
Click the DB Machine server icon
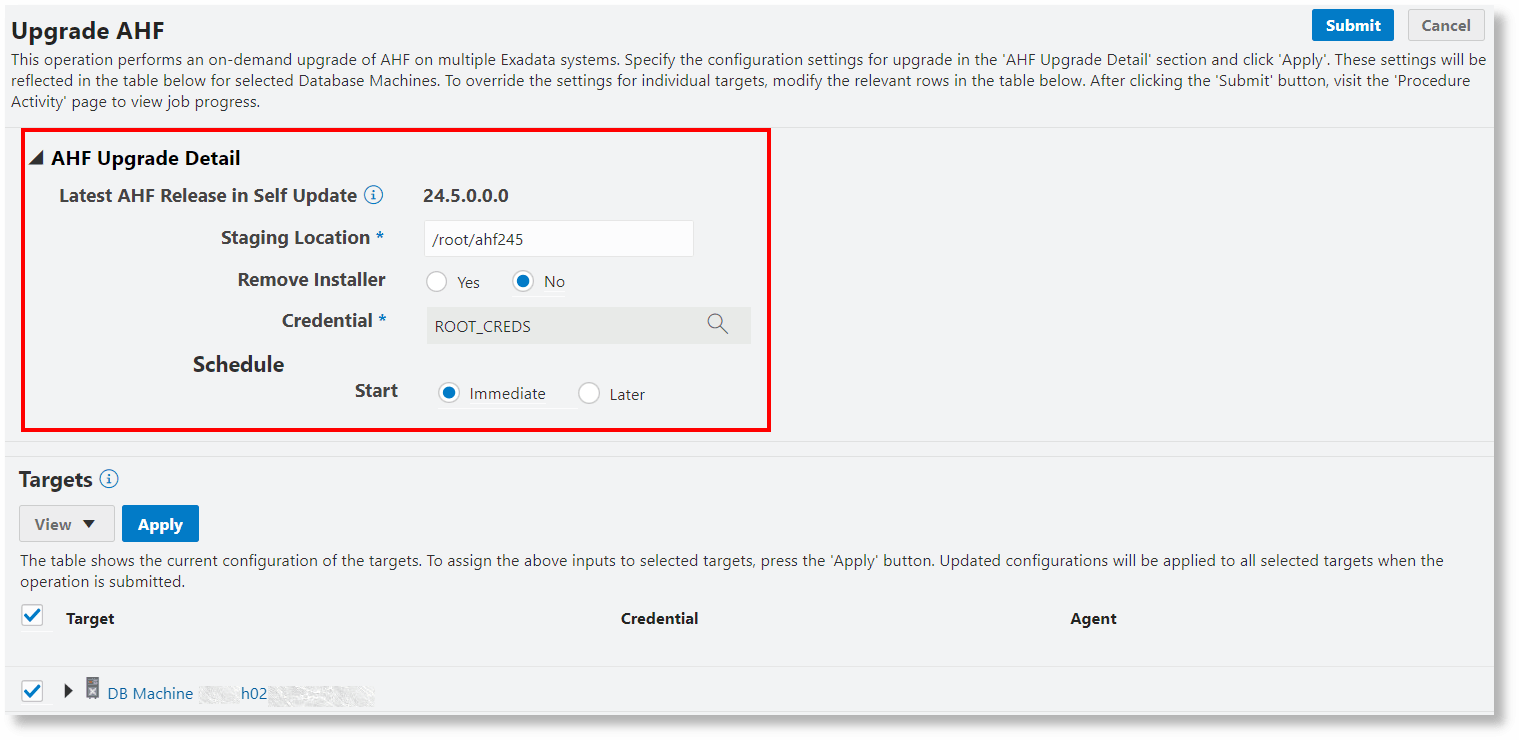[92, 689]
